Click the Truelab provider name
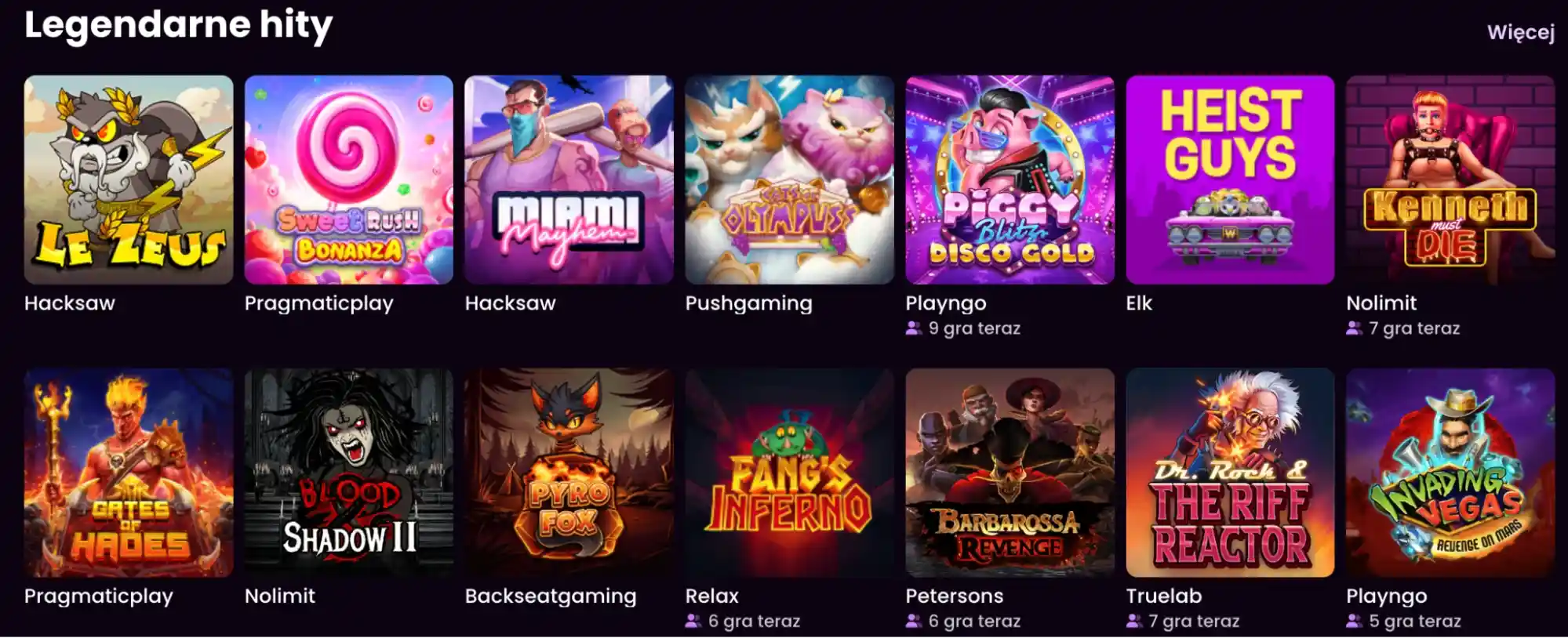The image size is (1568, 638). [x=1164, y=596]
